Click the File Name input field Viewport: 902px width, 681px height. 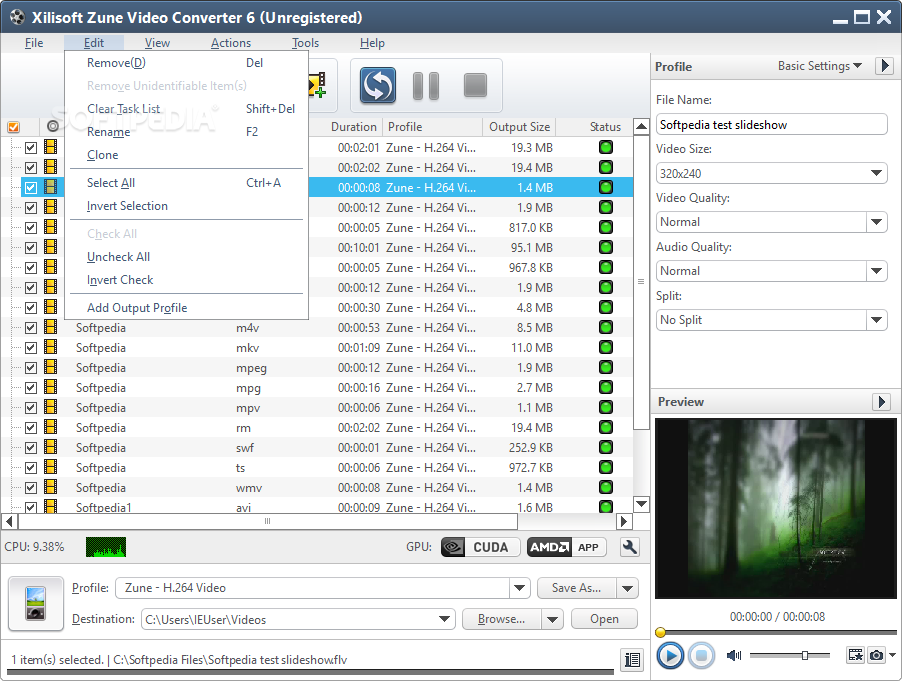tap(771, 124)
